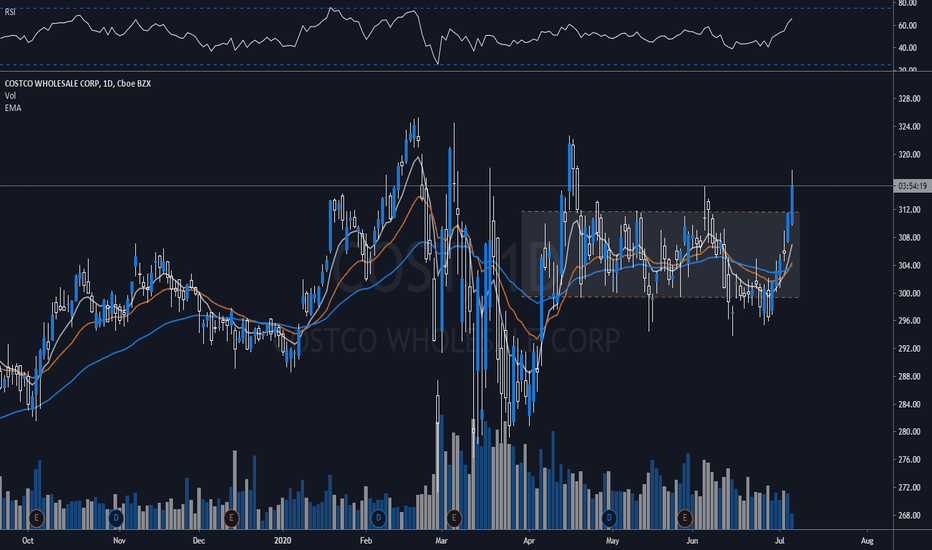The height and width of the screenshot is (550, 932).
Task: Select the COSTCO WHOLESALE CORP chart title
Action: point(78,84)
